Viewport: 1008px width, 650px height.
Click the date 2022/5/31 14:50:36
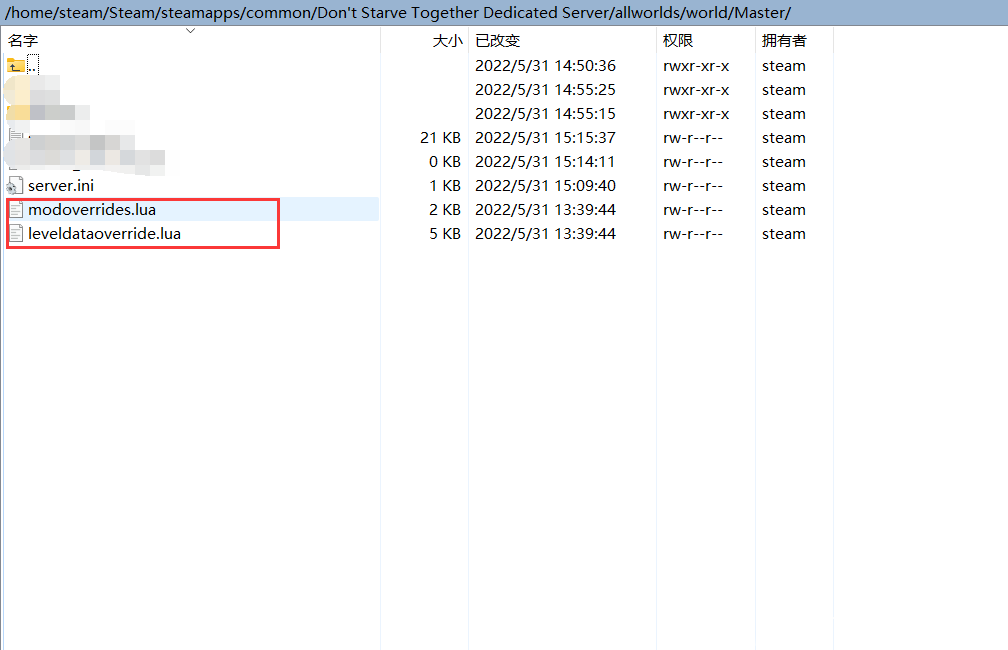click(545, 66)
